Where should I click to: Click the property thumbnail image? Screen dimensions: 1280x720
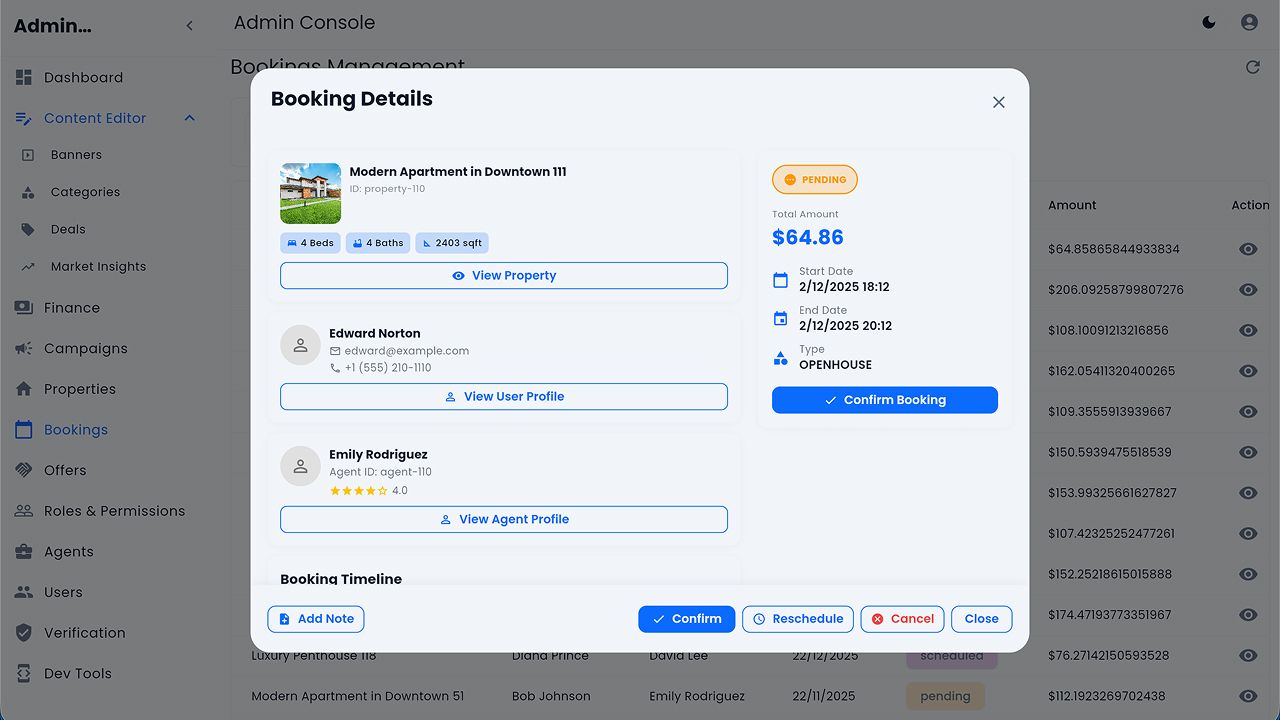pos(310,193)
